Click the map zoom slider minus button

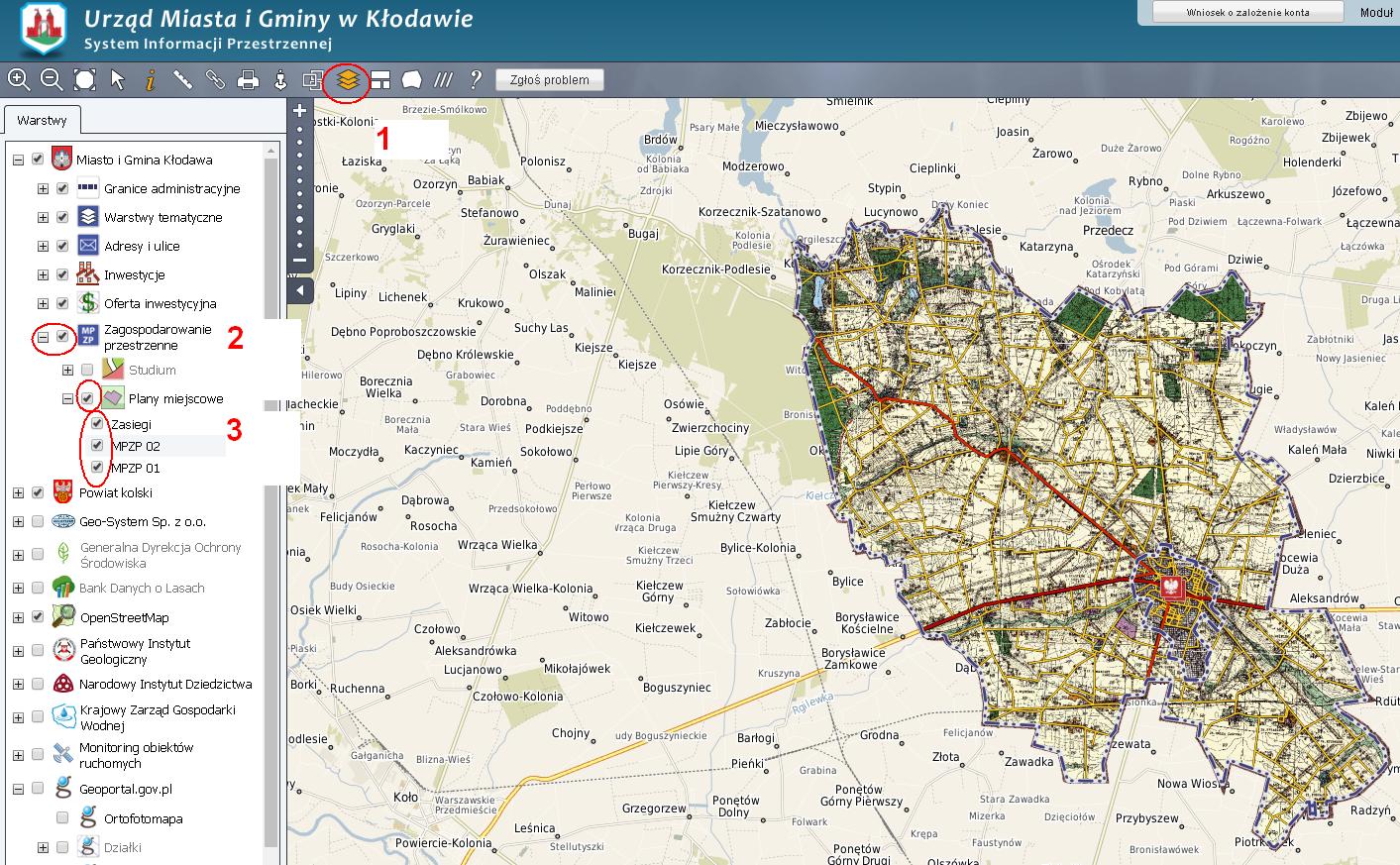tap(300, 261)
